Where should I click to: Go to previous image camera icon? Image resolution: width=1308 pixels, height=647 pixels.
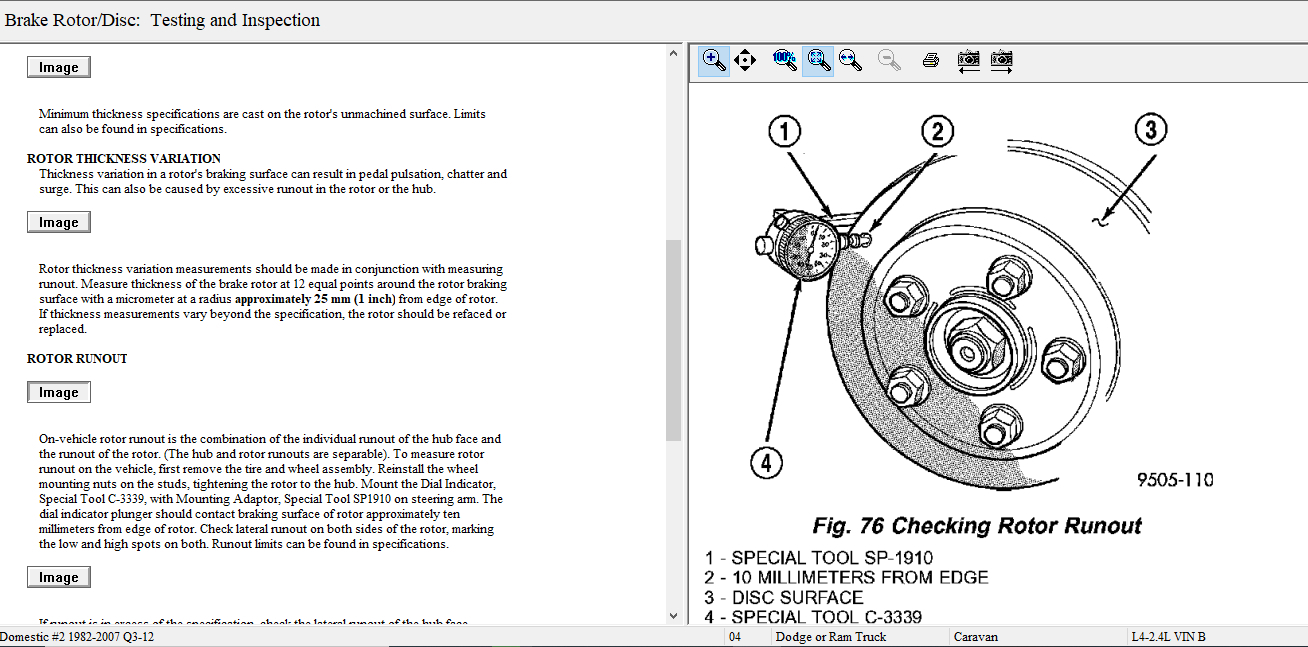[968, 61]
